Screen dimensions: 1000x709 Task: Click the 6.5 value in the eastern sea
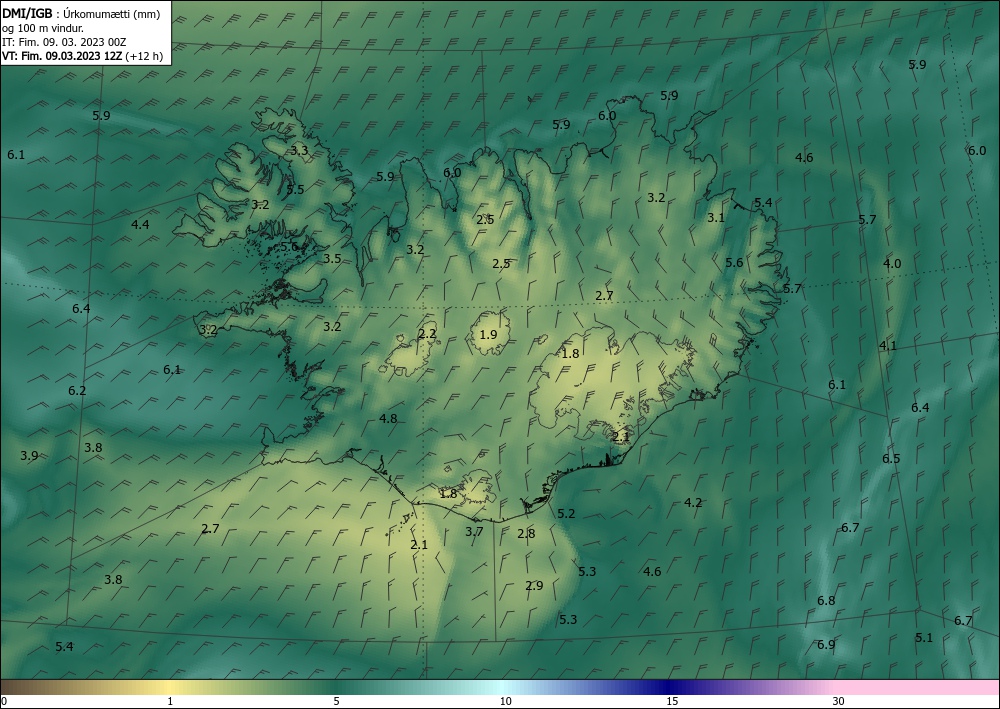coord(891,459)
